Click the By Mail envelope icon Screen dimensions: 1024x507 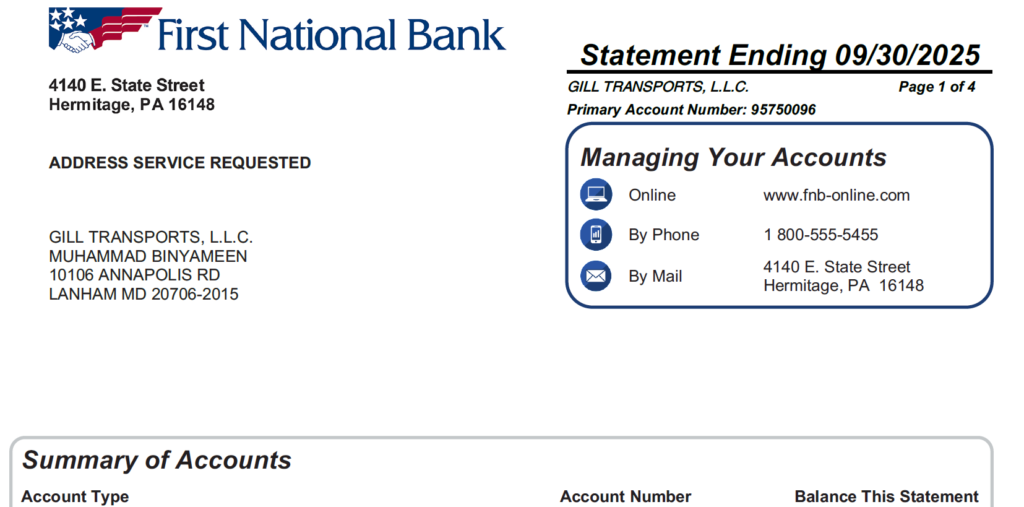pos(596,276)
